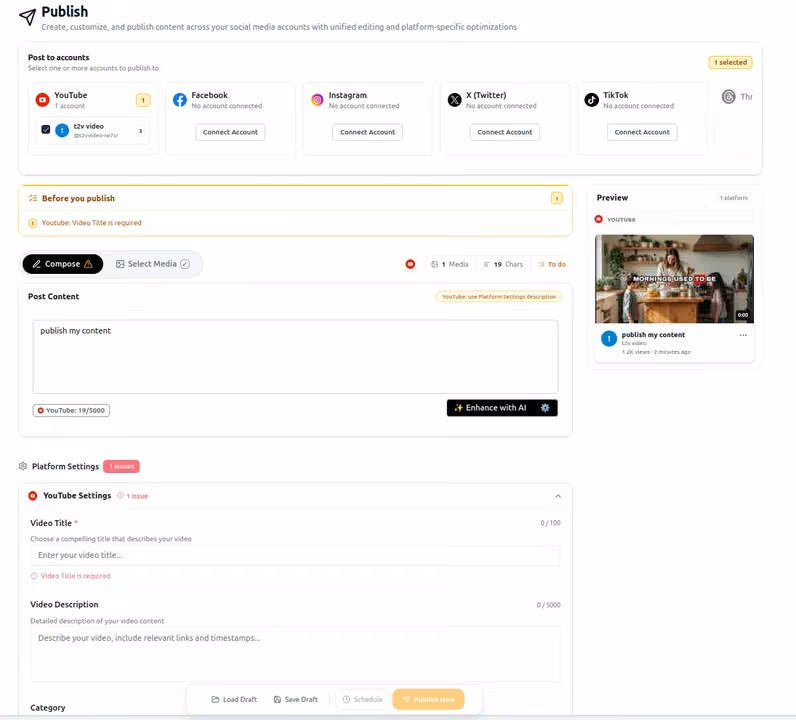Screen dimensions: 796x720
Task: Click the To do status indicator
Action: [x=552, y=265]
